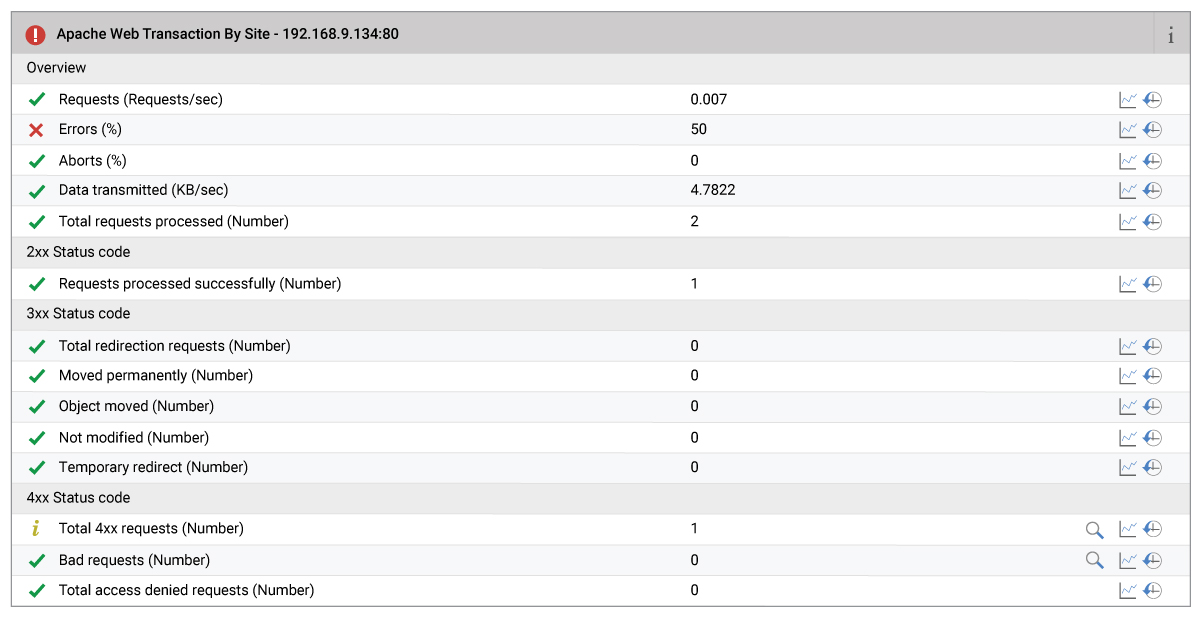Viewport: 1200px width, 618px height.
Task: Click the red X status for Errors (%)
Action: (36, 129)
